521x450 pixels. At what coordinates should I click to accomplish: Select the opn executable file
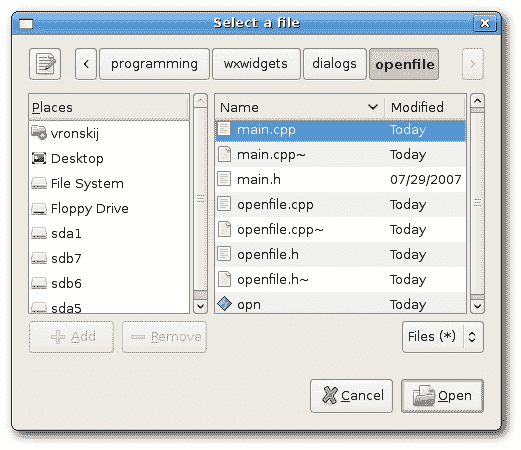(x=340, y=303)
